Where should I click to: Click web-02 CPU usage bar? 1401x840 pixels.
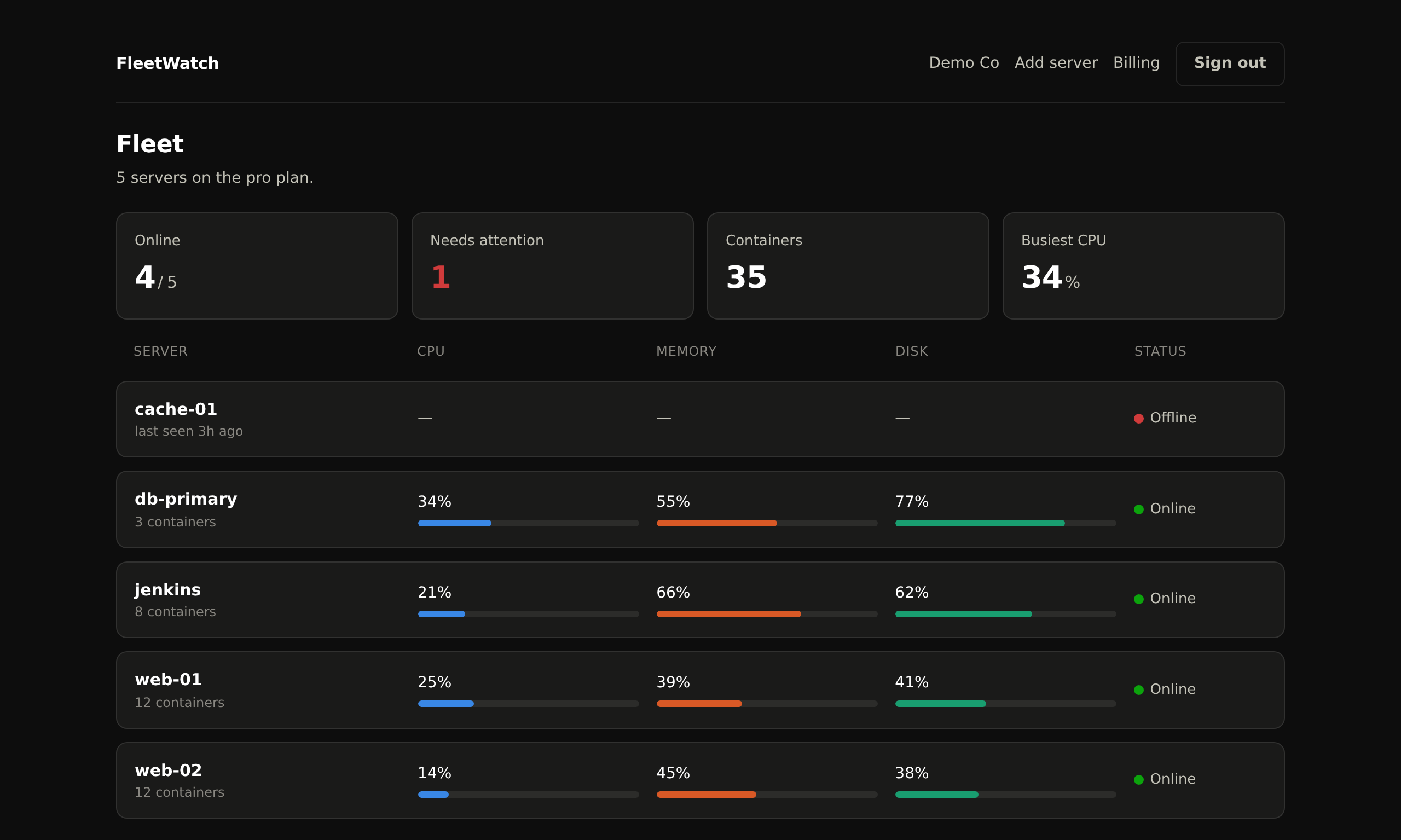tap(529, 794)
